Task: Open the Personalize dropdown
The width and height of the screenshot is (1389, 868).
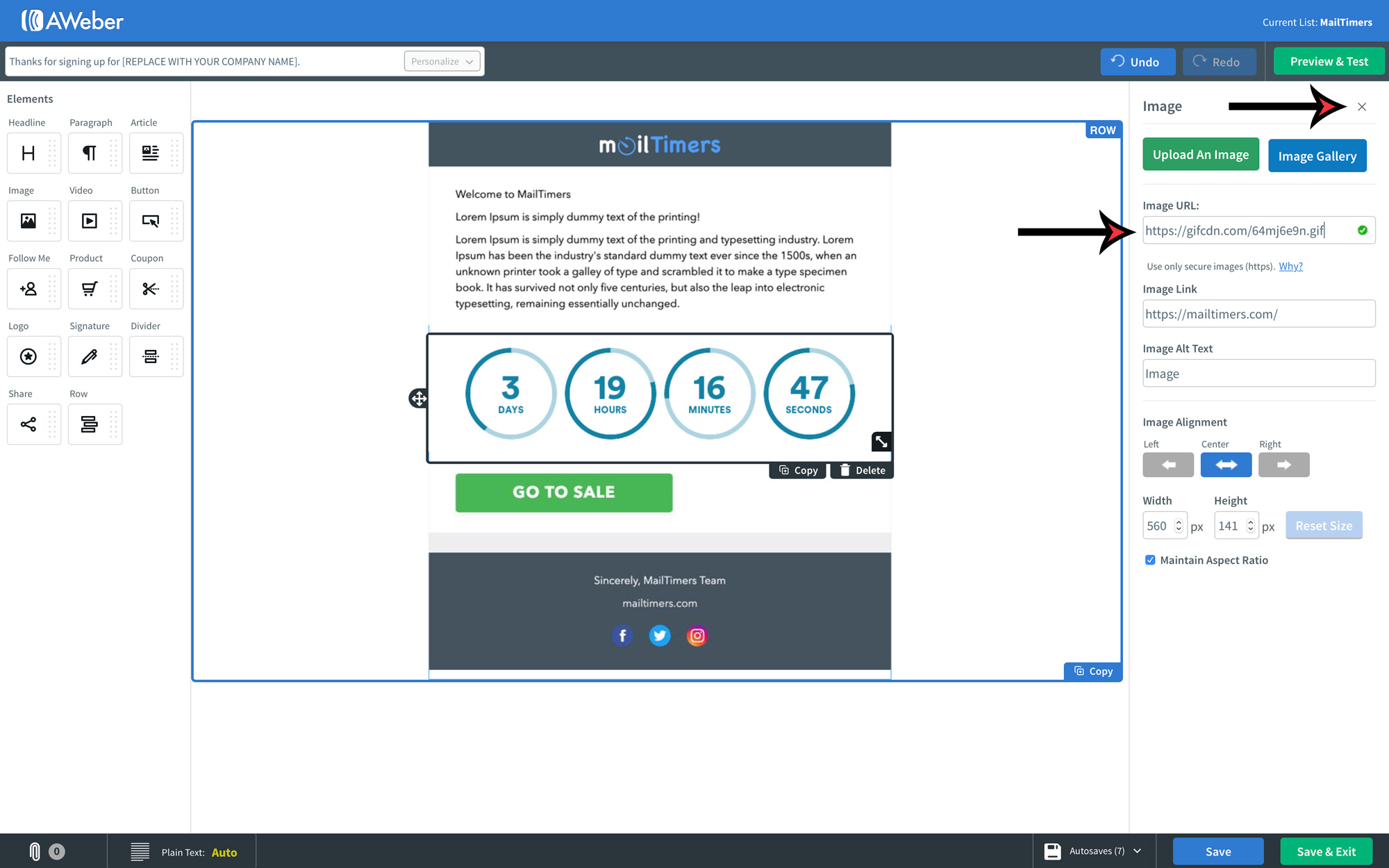Action: click(x=442, y=61)
